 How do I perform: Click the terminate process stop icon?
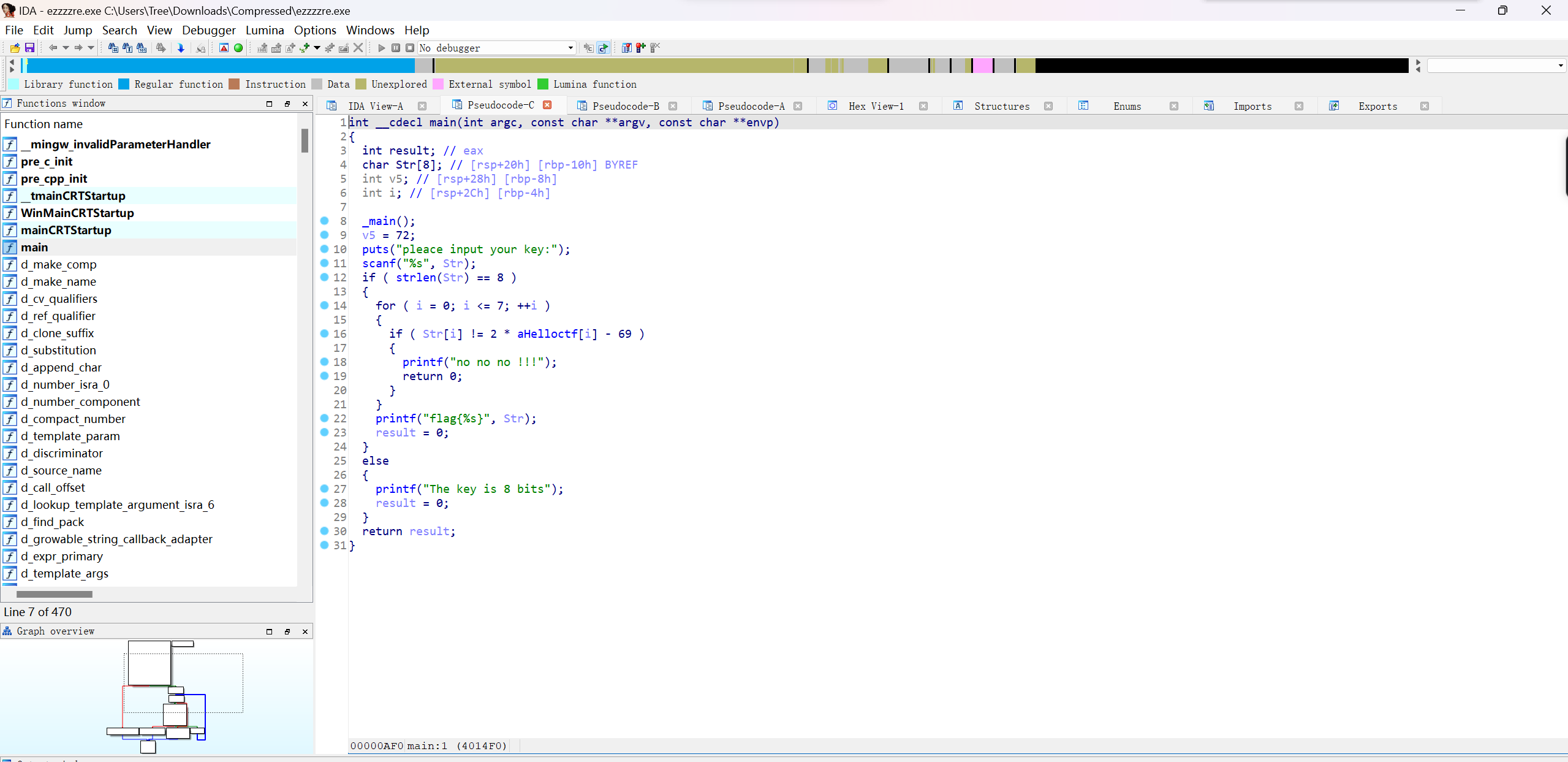[410, 48]
